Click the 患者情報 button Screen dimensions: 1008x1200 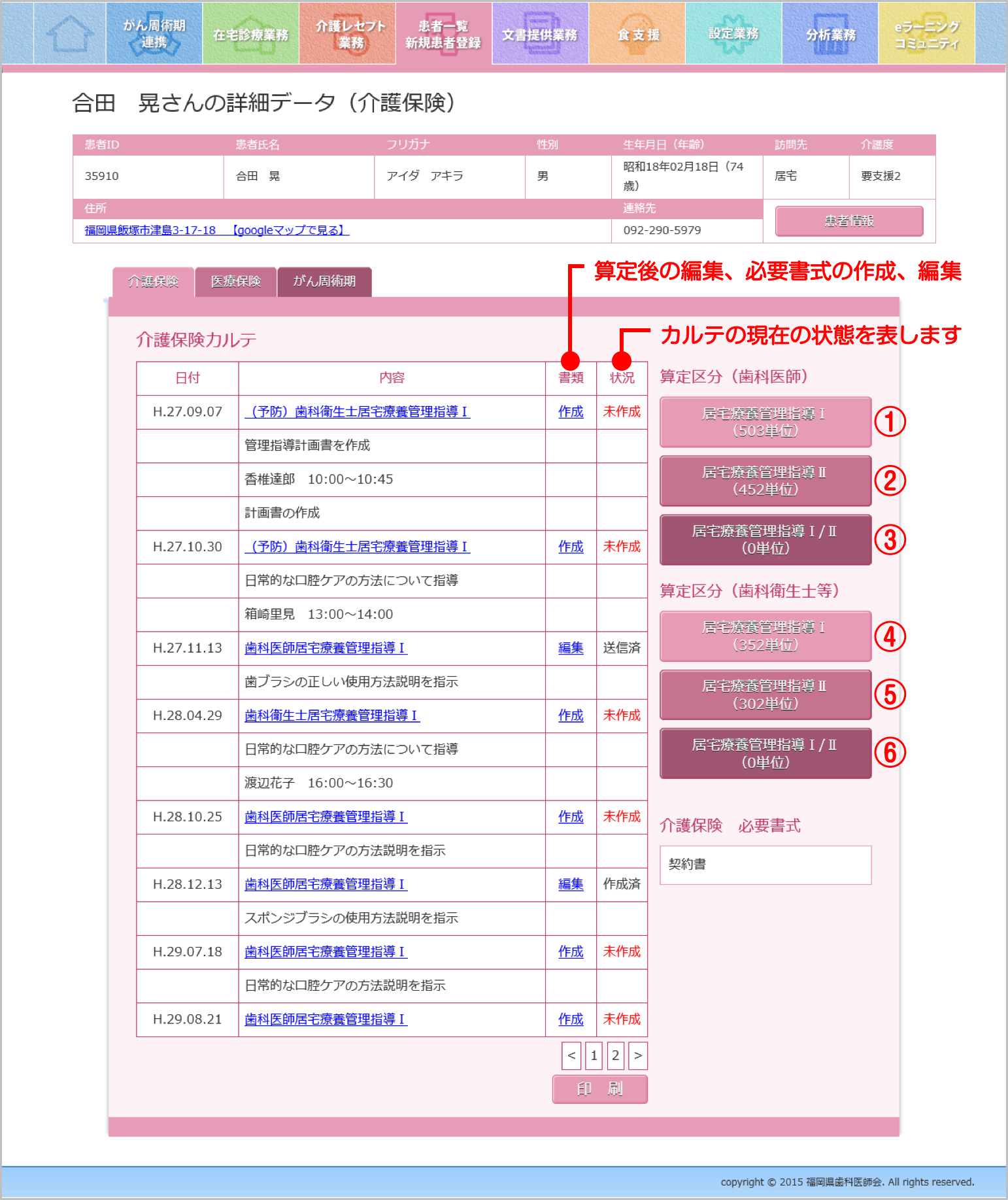tap(849, 221)
